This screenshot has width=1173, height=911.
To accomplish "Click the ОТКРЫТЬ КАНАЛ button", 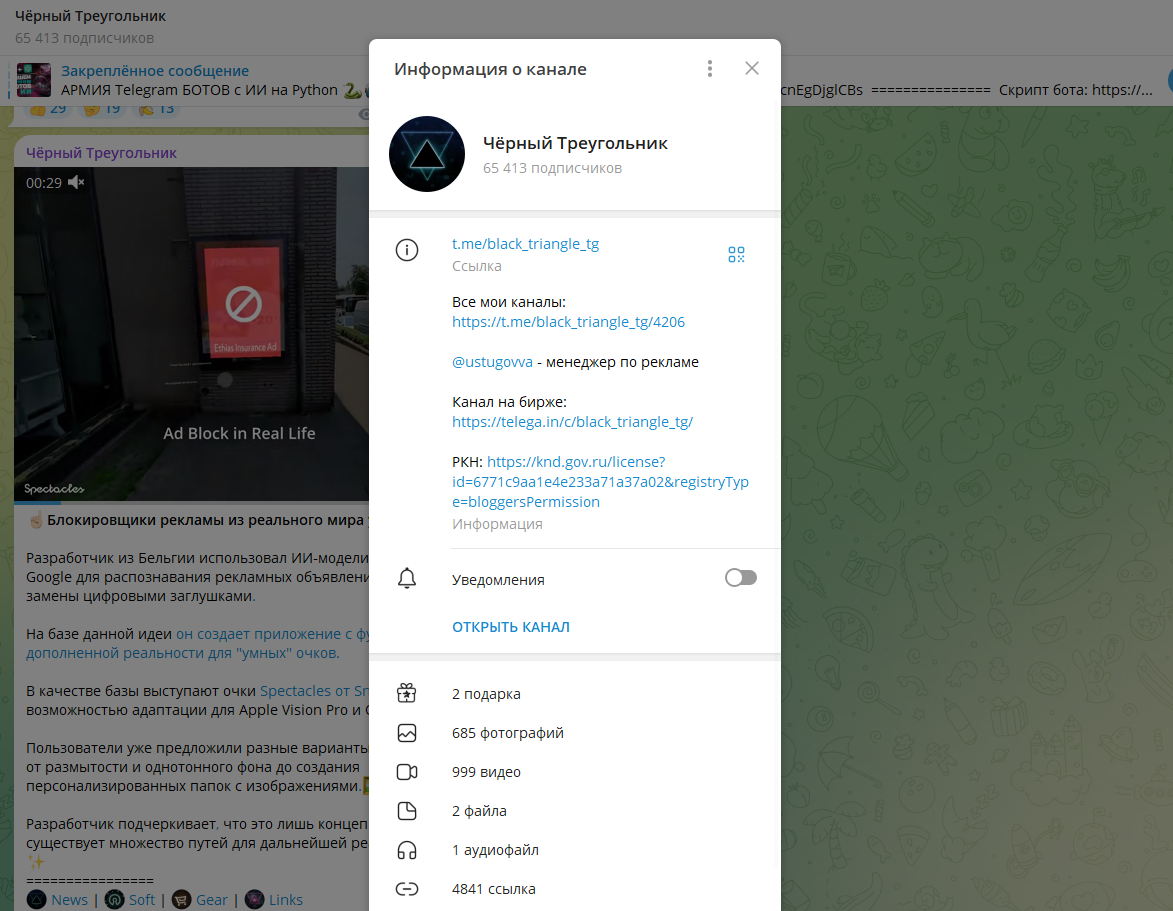I will point(511,627).
